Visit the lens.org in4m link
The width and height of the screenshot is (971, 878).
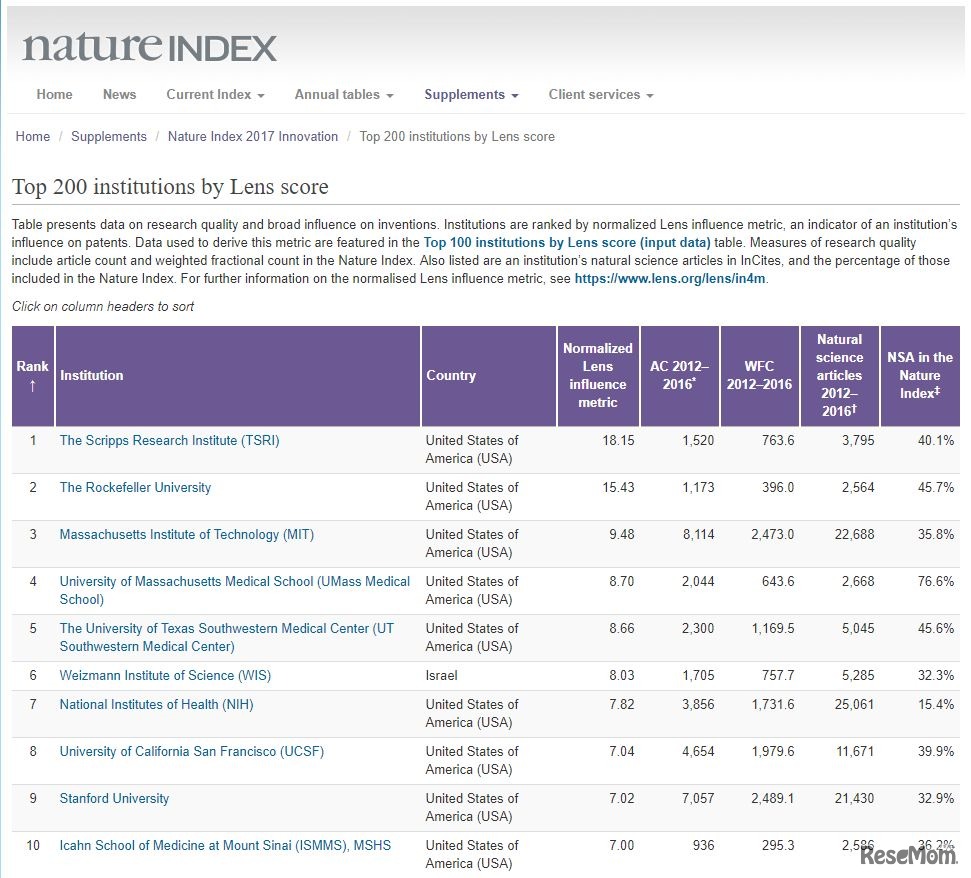670,279
